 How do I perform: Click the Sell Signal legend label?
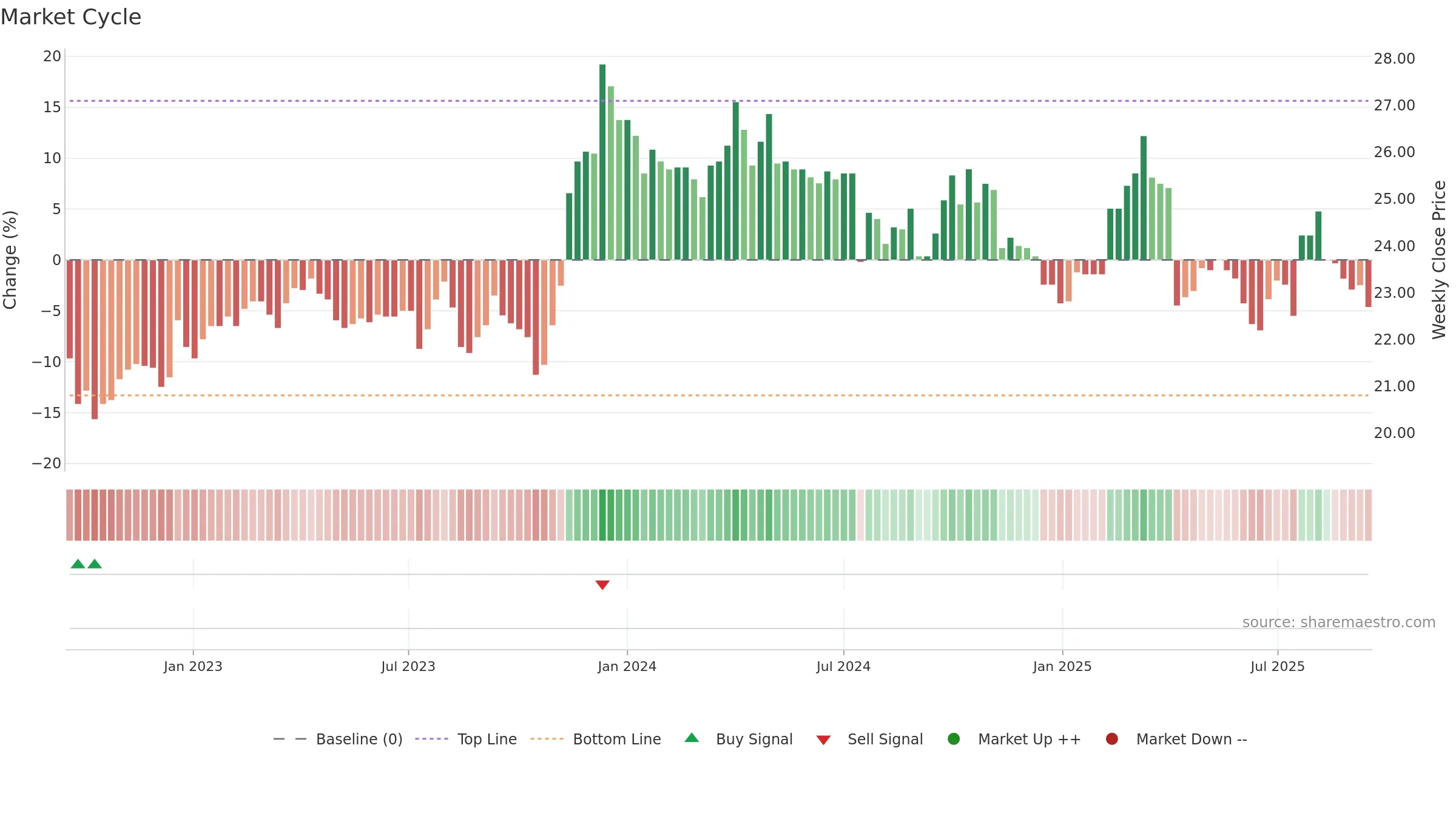coord(885,740)
